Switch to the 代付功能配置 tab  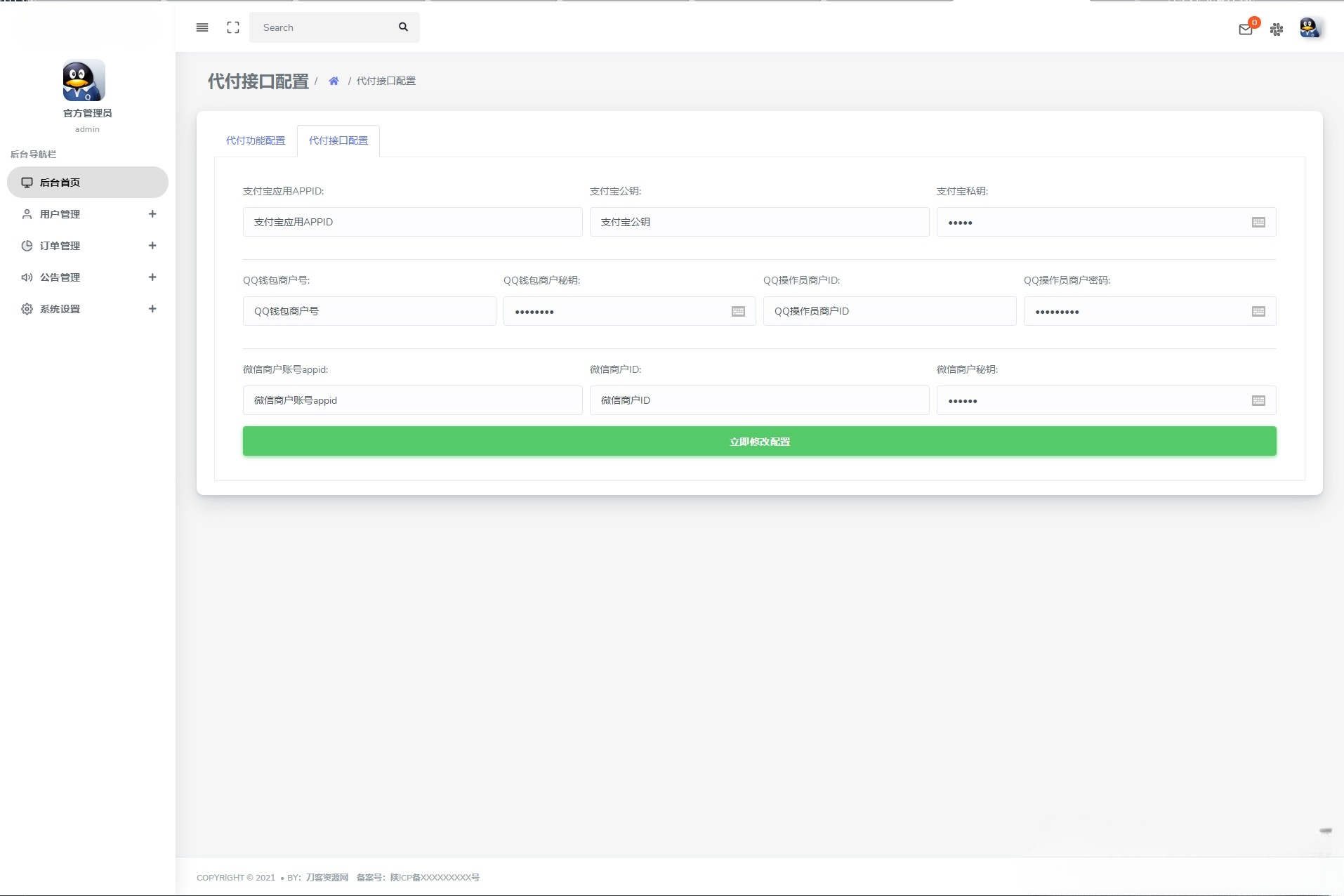click(x=256, y=141)
